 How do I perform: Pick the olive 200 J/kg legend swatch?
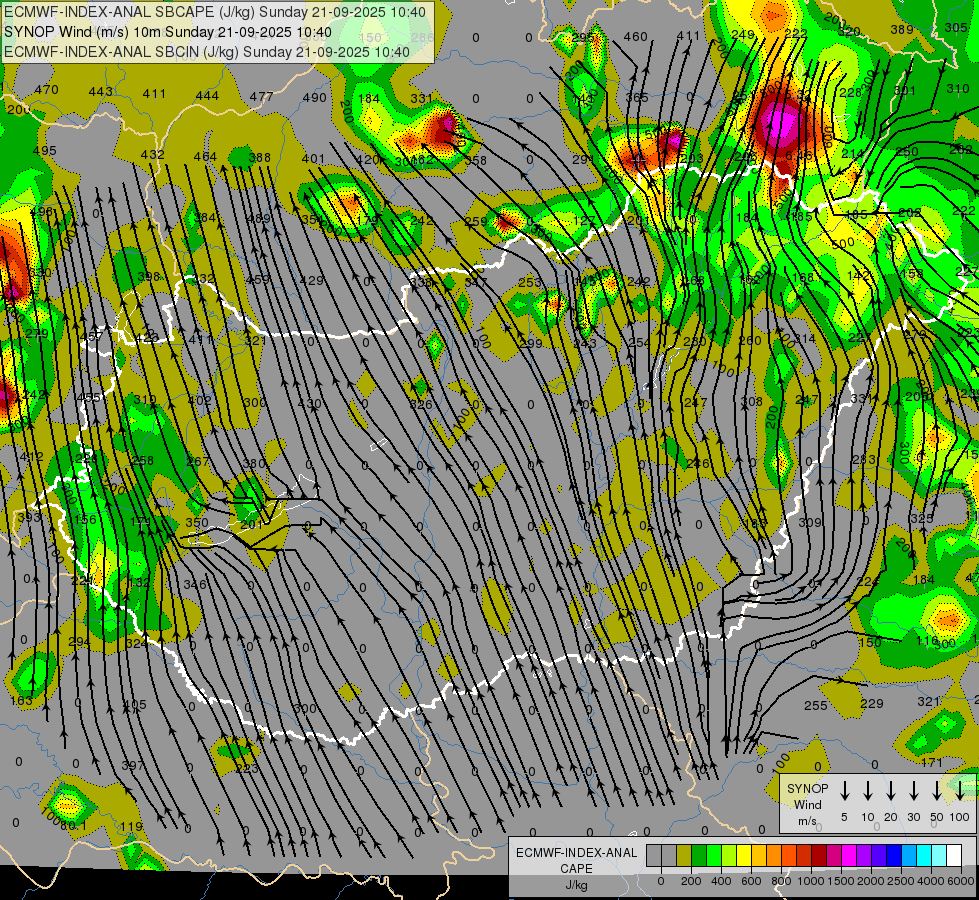click(684, 855)
